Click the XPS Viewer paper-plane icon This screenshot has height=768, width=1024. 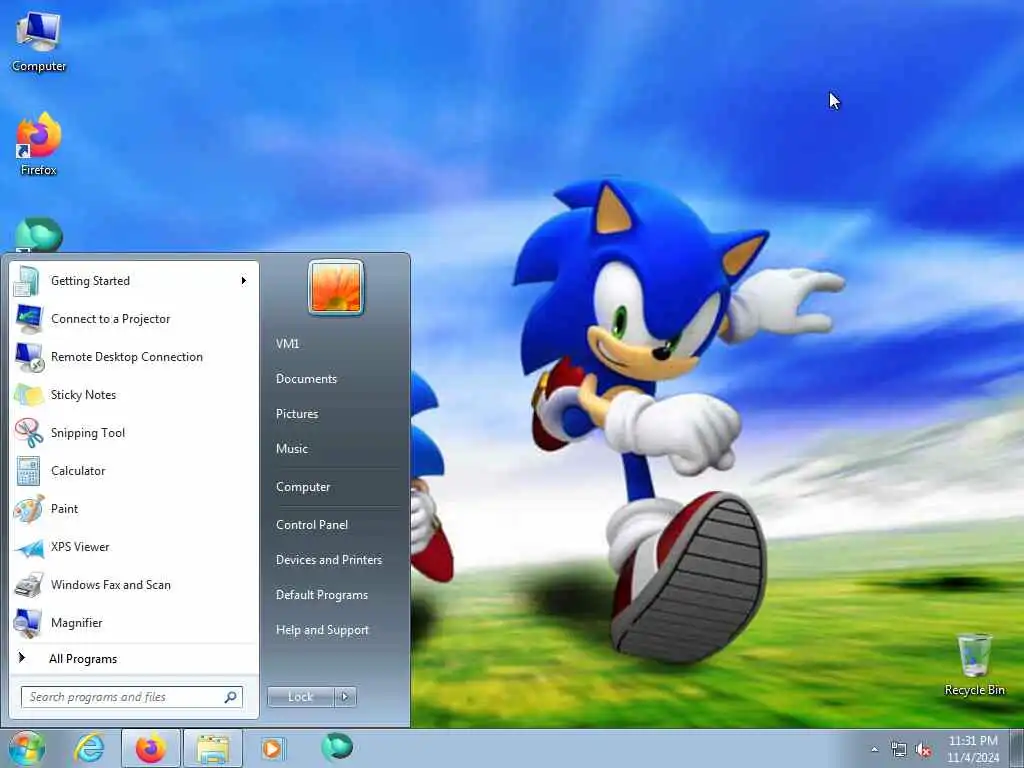(29, 548)
